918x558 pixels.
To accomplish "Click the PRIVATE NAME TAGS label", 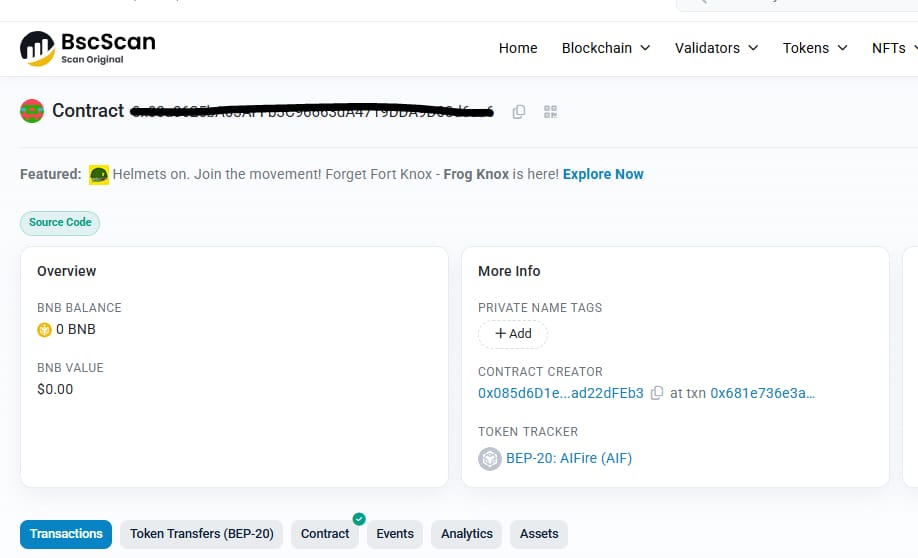I will [540, 308].
